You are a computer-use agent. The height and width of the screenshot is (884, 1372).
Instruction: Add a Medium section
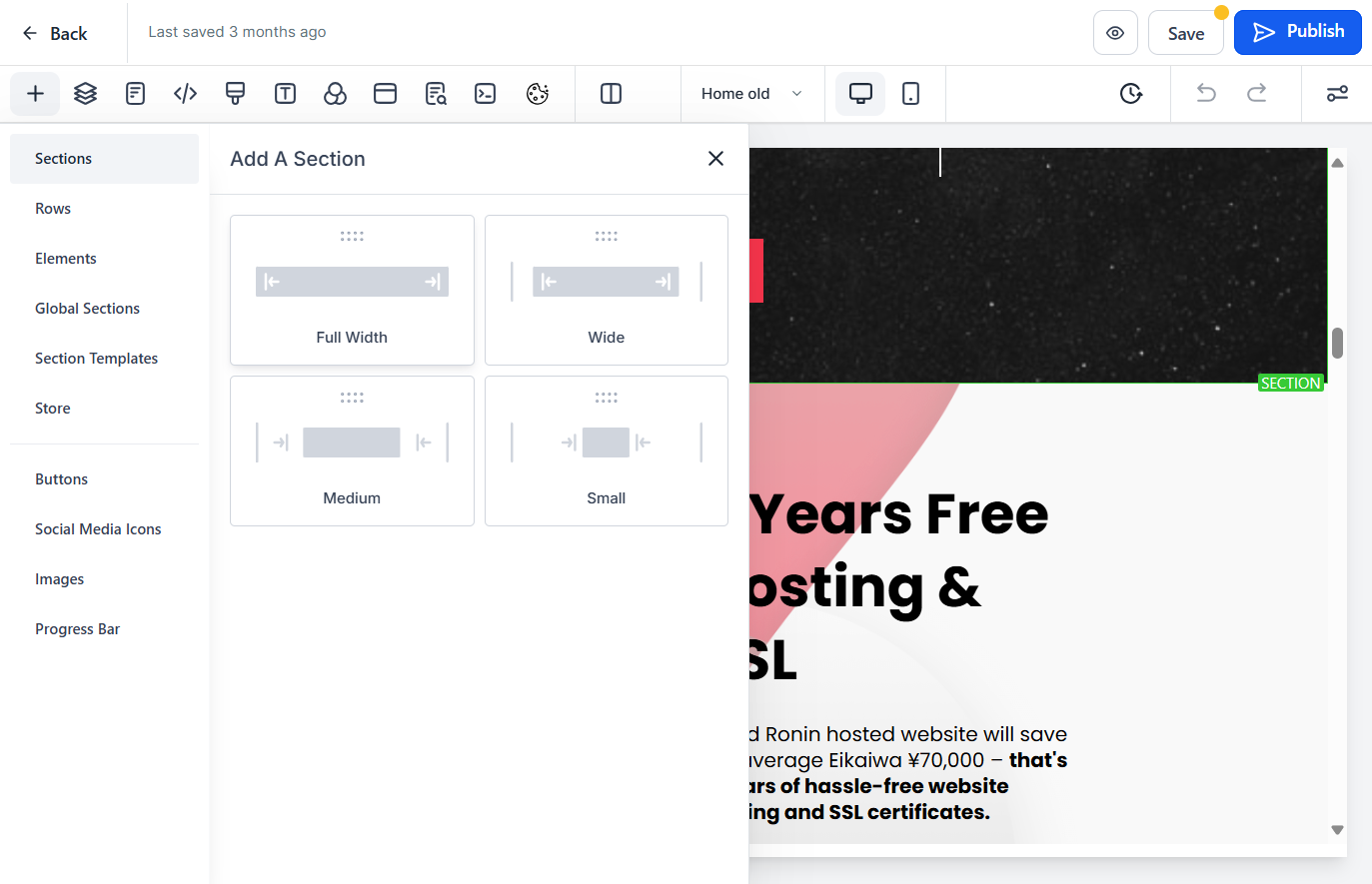pos(352,450)
